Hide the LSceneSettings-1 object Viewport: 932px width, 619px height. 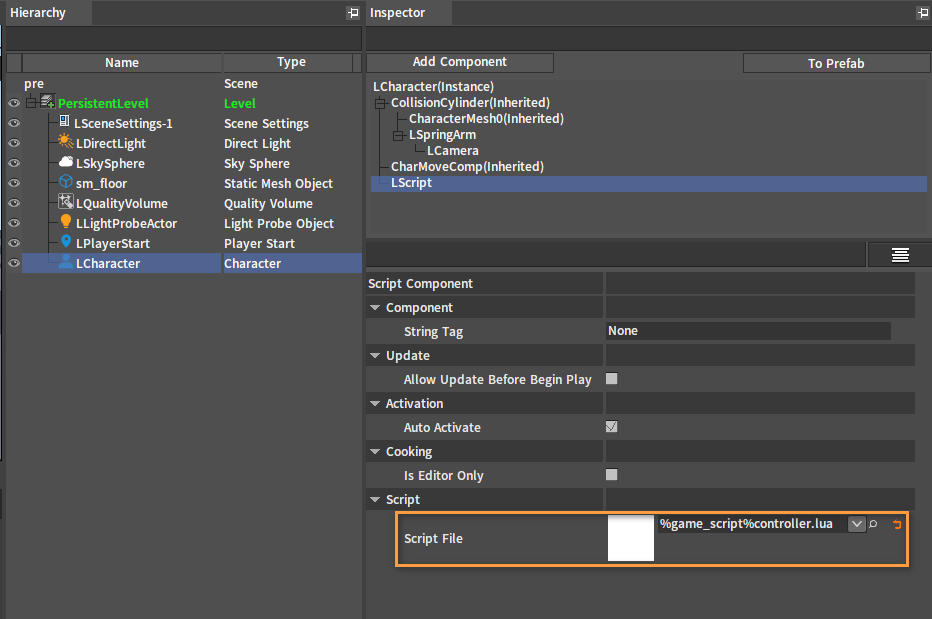click(x=14, y=123)
